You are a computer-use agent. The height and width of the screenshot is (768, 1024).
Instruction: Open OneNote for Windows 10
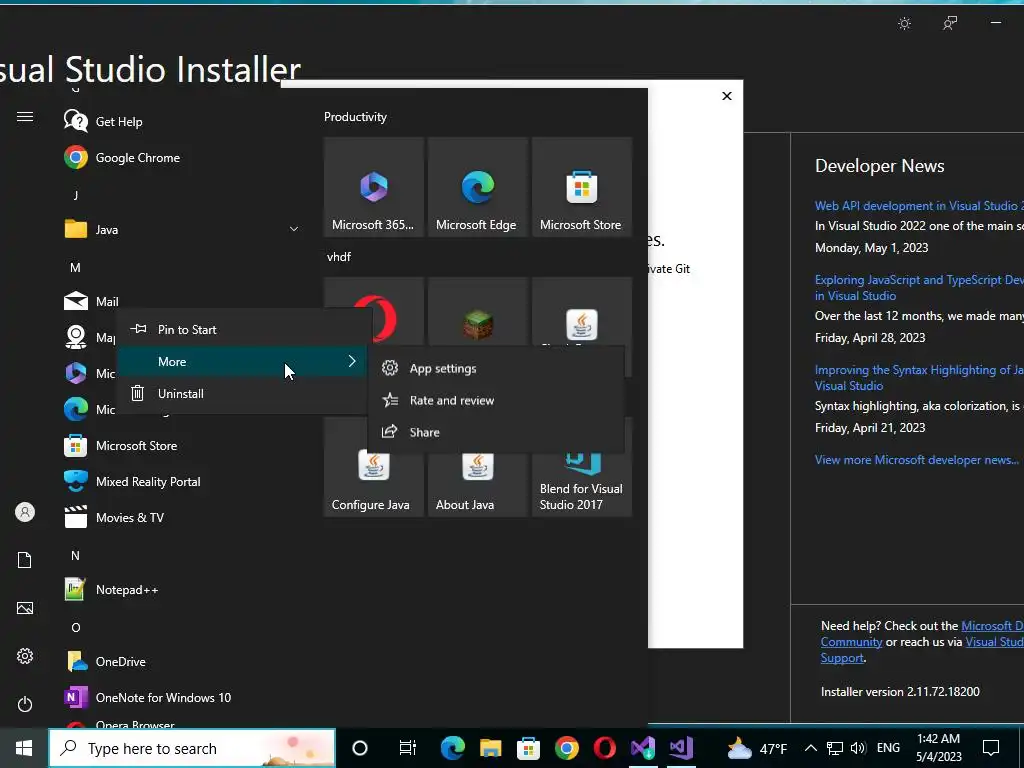(x=163, y=697)
